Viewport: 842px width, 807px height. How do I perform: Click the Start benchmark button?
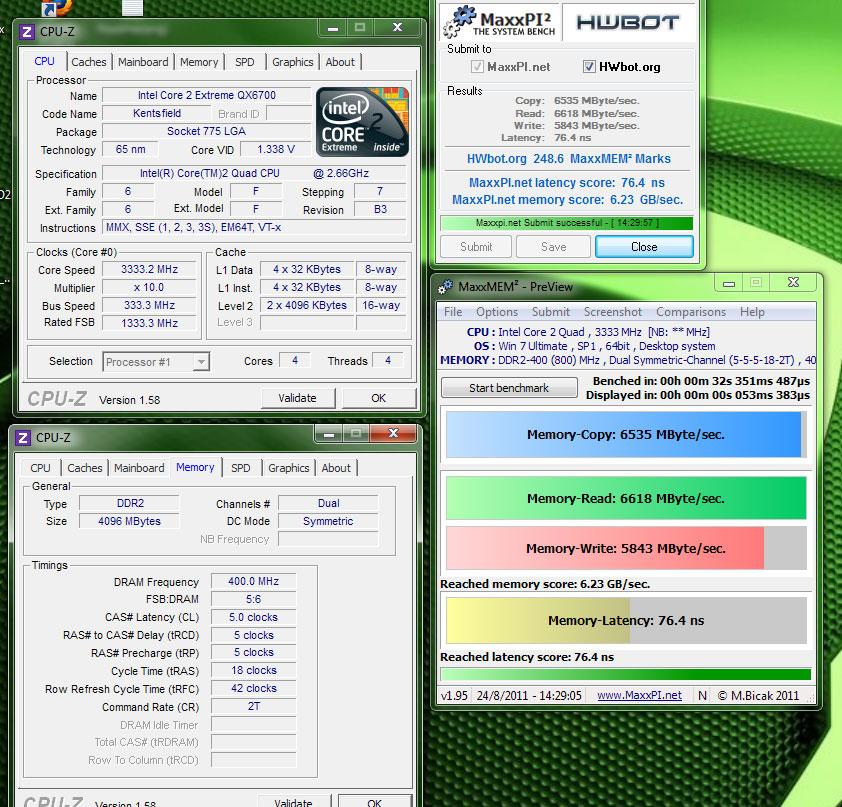(x=509, y=388)
